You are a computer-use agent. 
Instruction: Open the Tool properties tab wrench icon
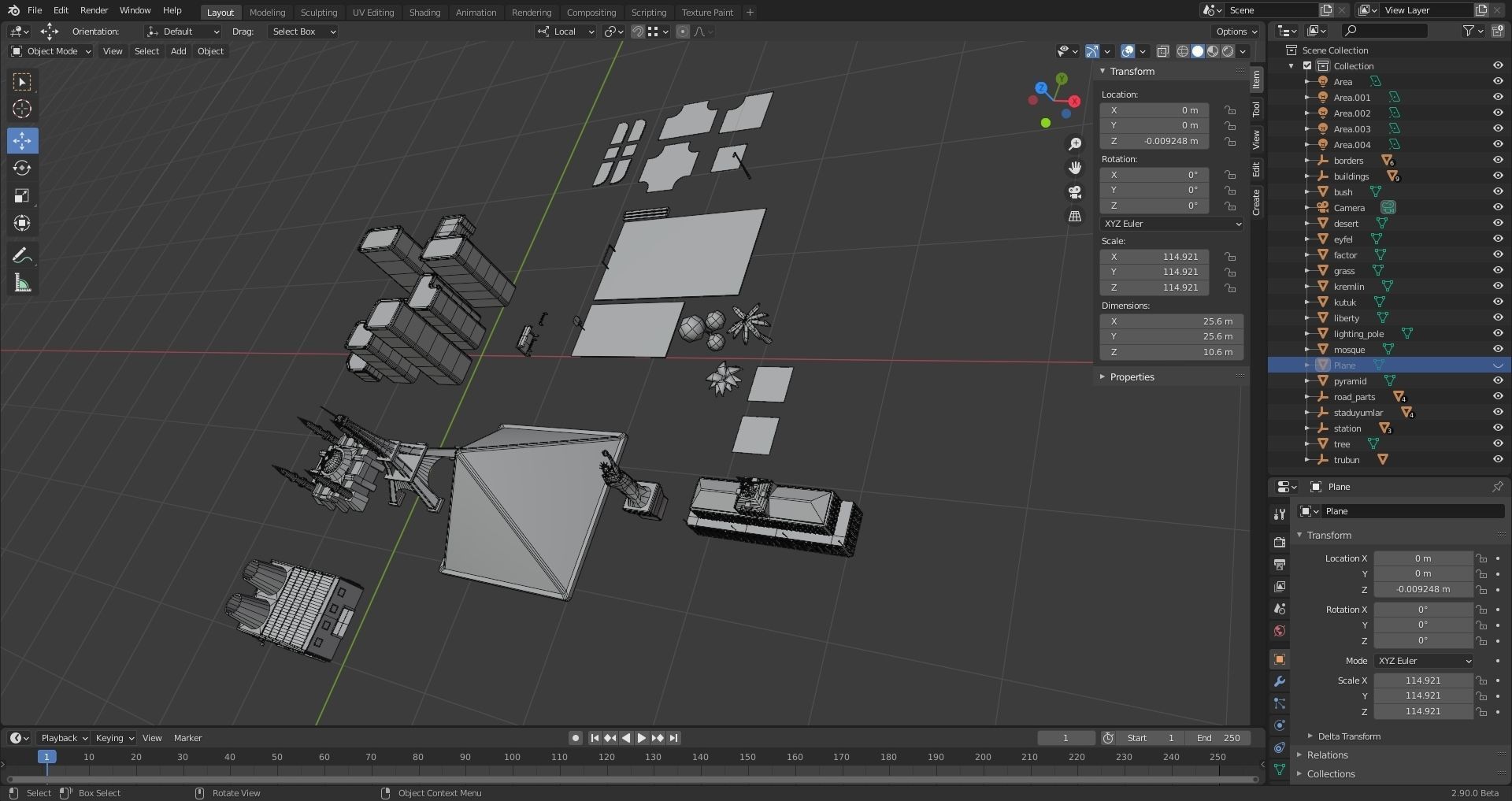[1280, 514]
